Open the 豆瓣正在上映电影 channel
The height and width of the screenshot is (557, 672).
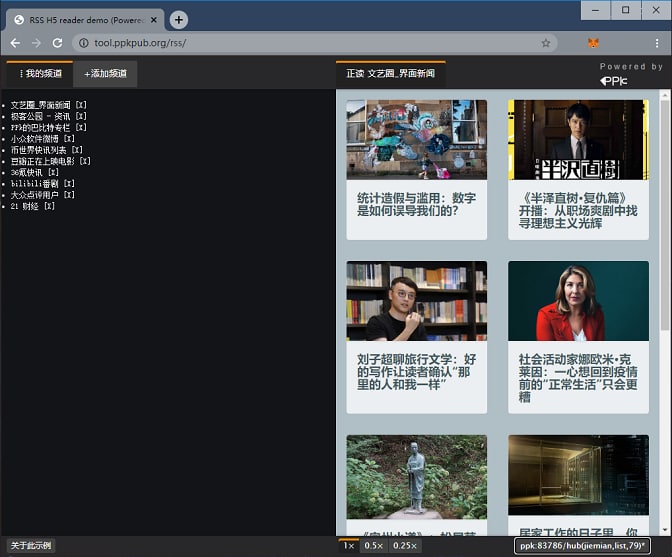click(43, 161)
